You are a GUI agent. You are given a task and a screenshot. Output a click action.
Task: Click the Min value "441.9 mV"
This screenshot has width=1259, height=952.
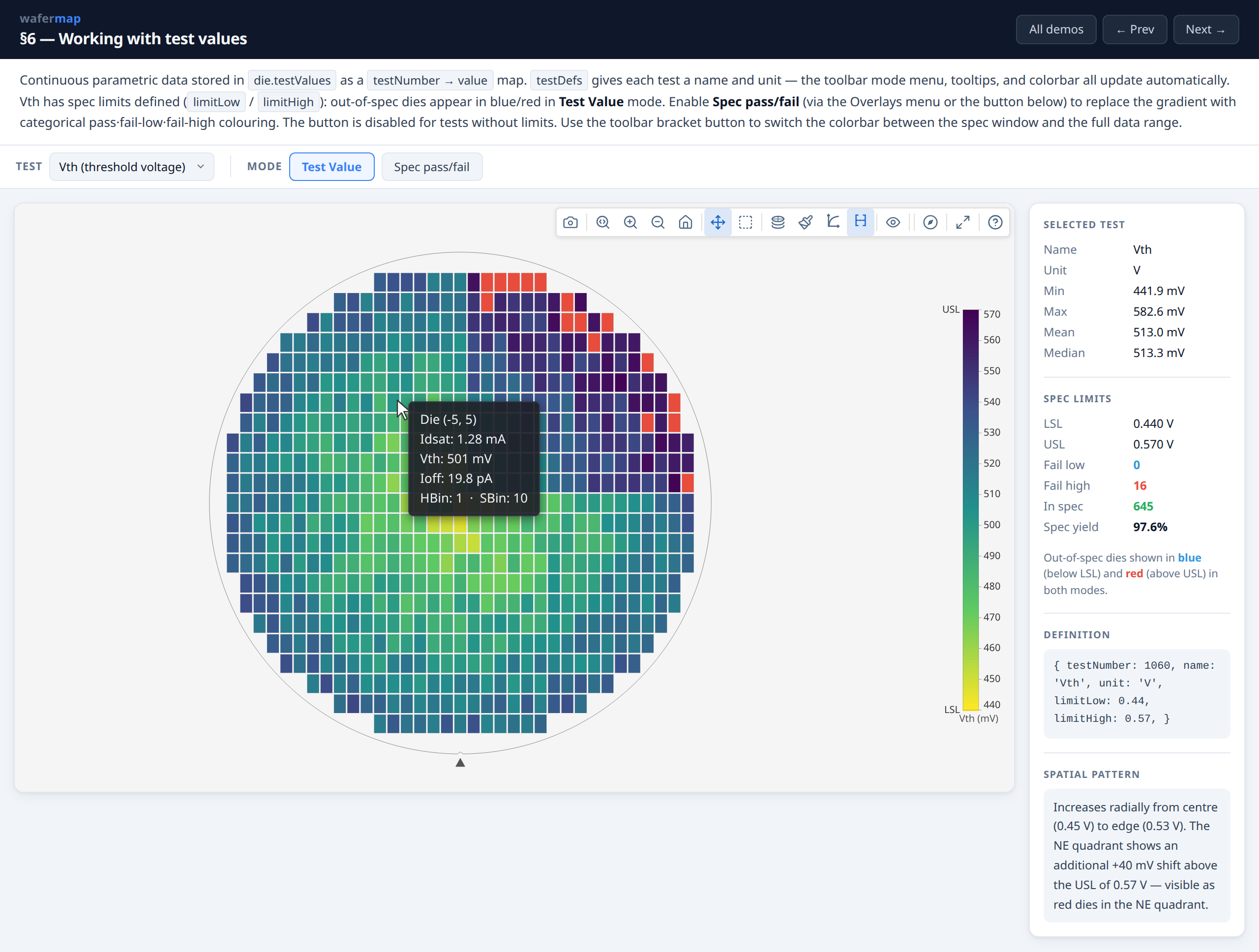(x=1158, y=291)
